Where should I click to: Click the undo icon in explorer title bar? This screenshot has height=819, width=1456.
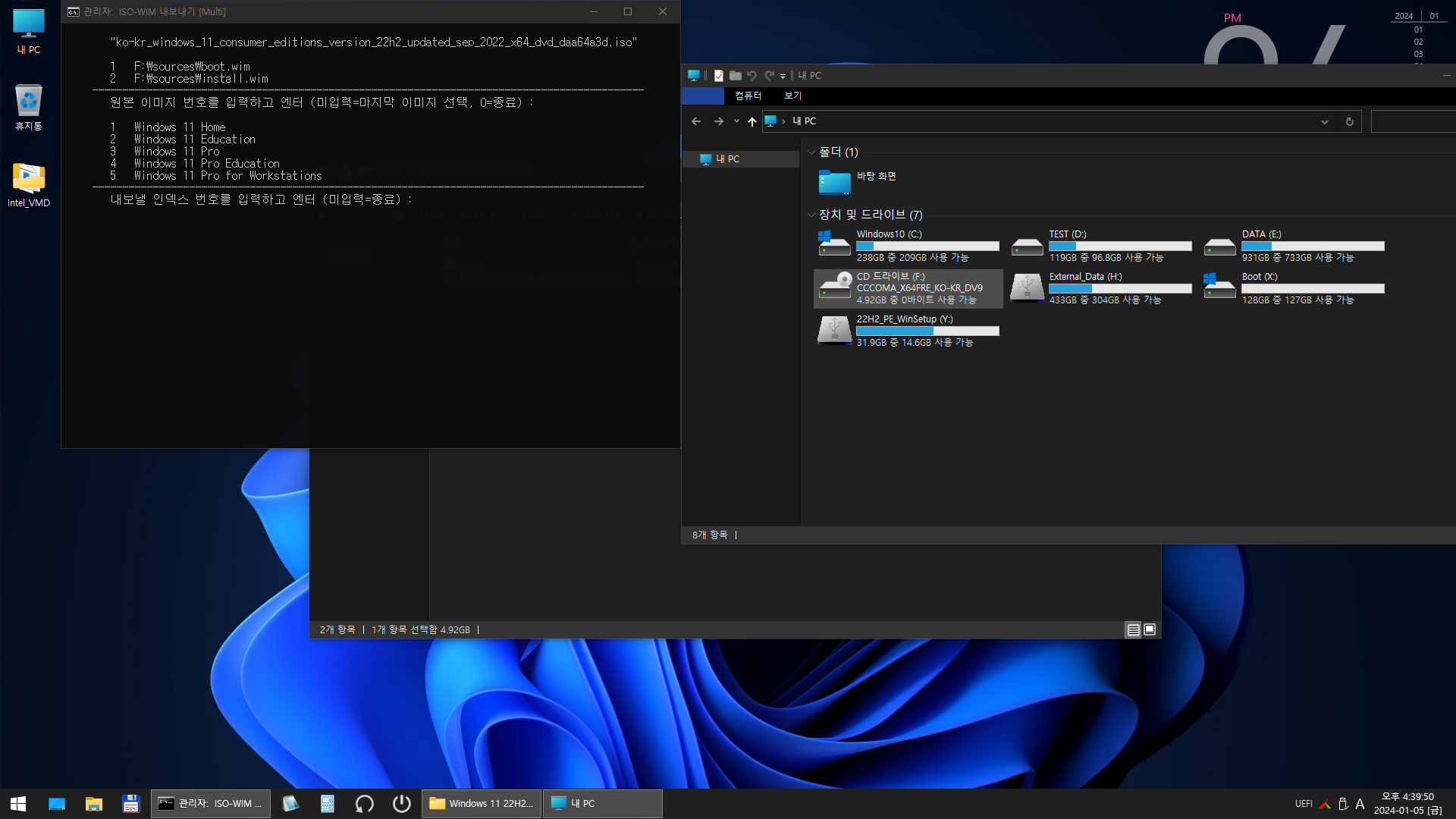[752, 76]
